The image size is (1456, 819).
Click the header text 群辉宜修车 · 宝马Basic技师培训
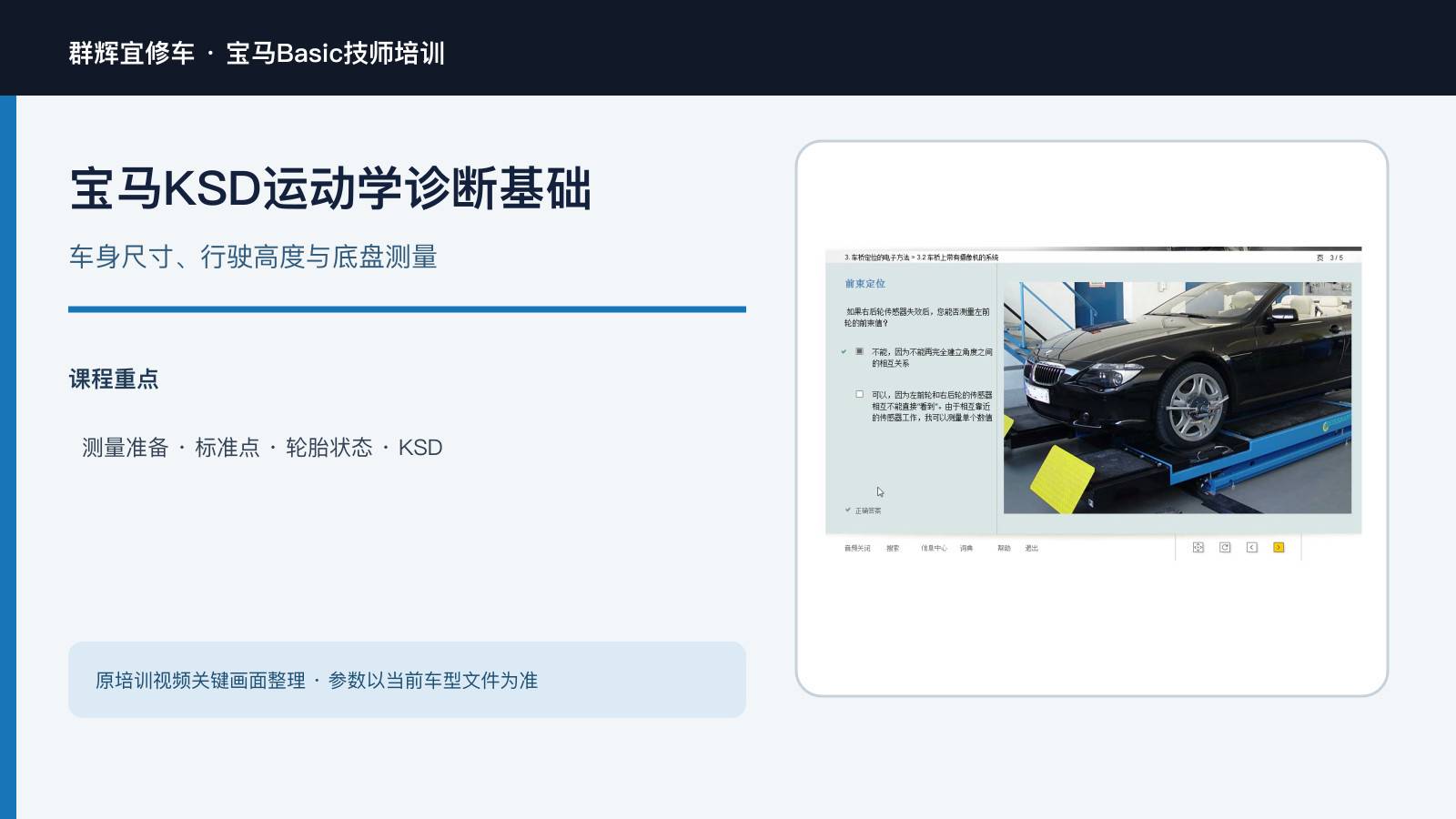pos(257,53)
